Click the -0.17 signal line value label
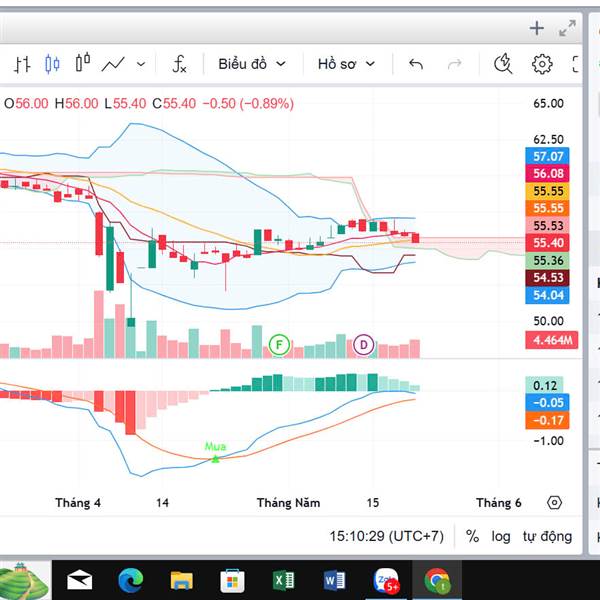This screenshot has width=600, height=600. click(x=547, y=420)
